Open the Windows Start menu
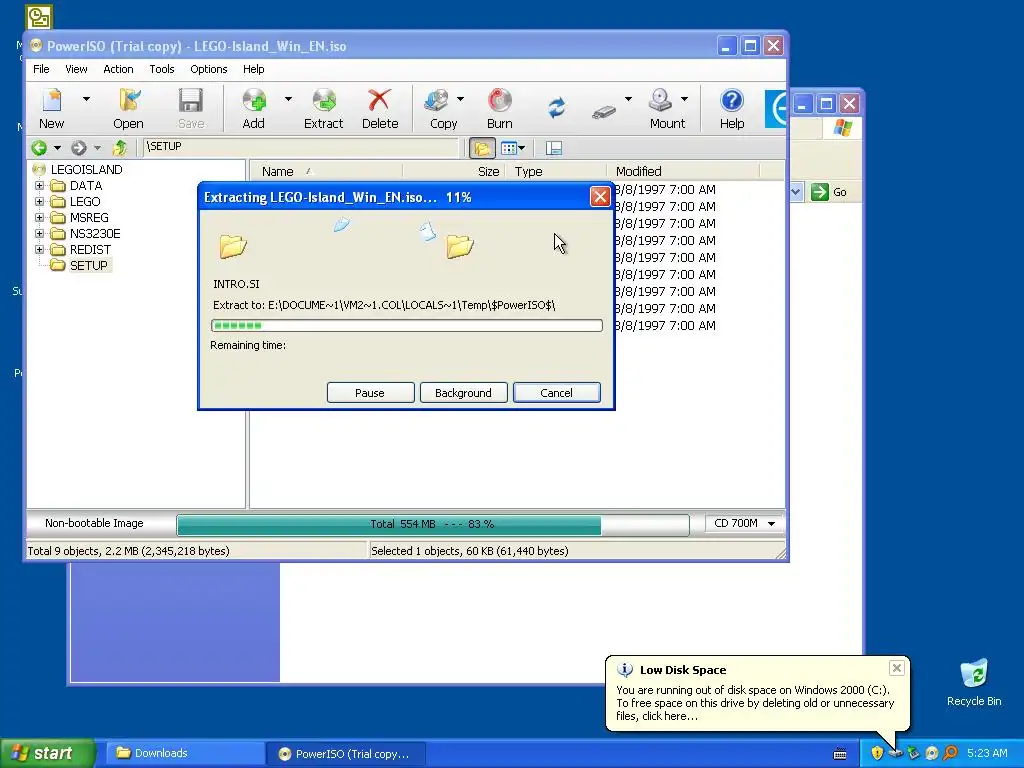 tap(48, 753)
